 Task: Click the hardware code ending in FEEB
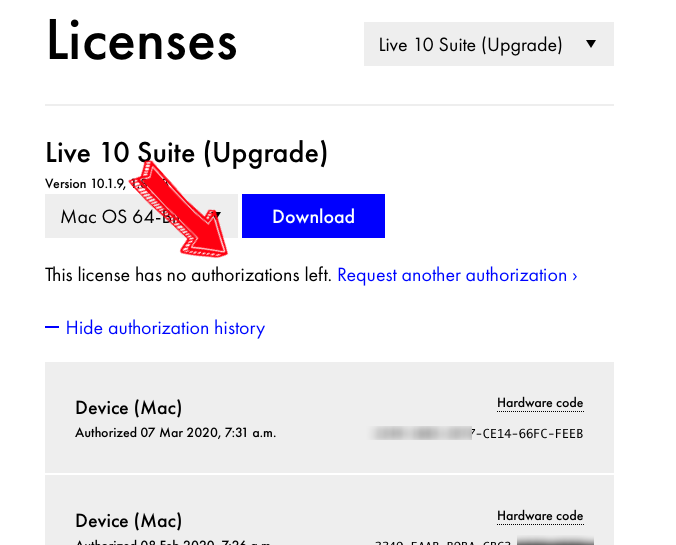[x=477, y=434]
